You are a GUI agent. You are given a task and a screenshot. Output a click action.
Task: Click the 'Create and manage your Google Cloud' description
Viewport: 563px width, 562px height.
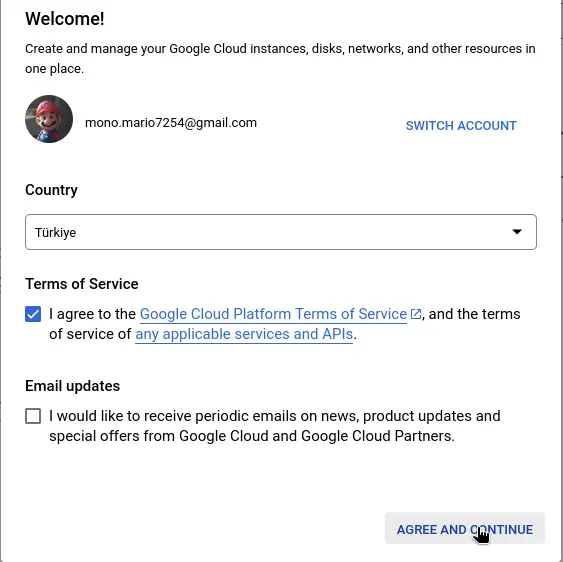(280, 59)
